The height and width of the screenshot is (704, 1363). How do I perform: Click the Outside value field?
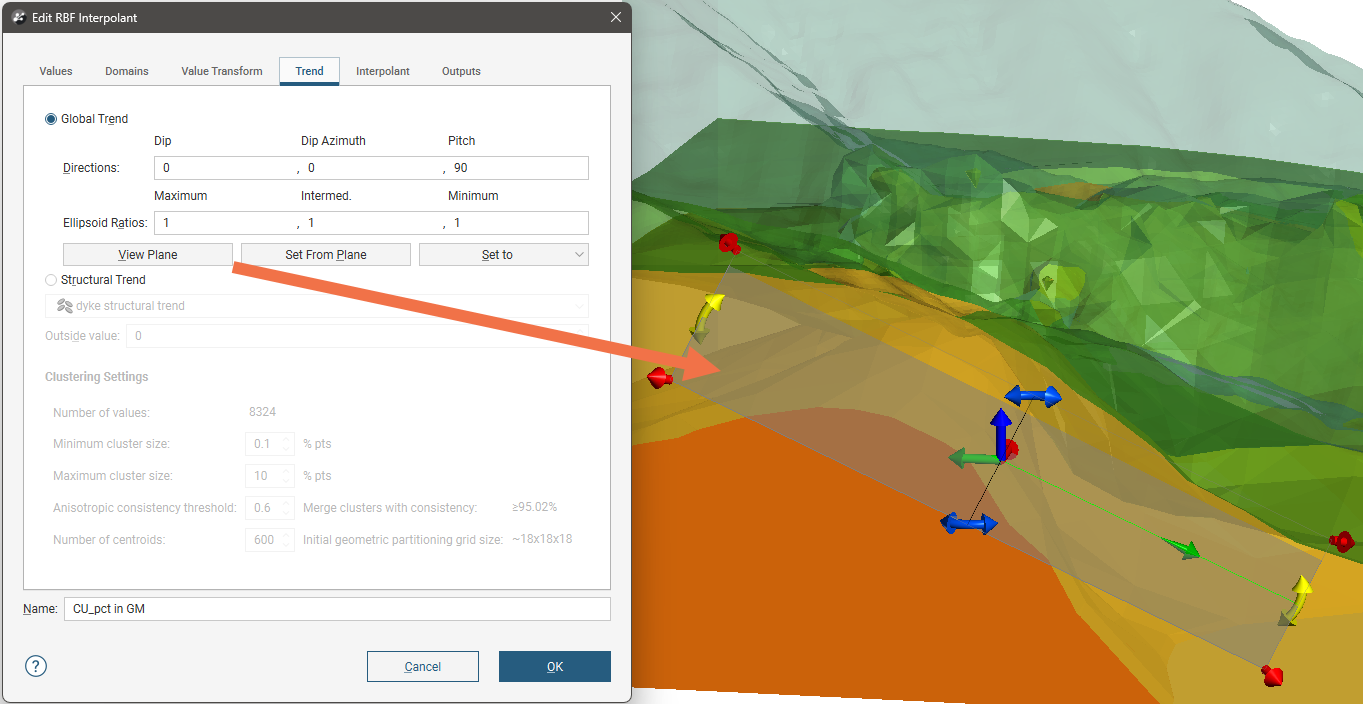357,336
